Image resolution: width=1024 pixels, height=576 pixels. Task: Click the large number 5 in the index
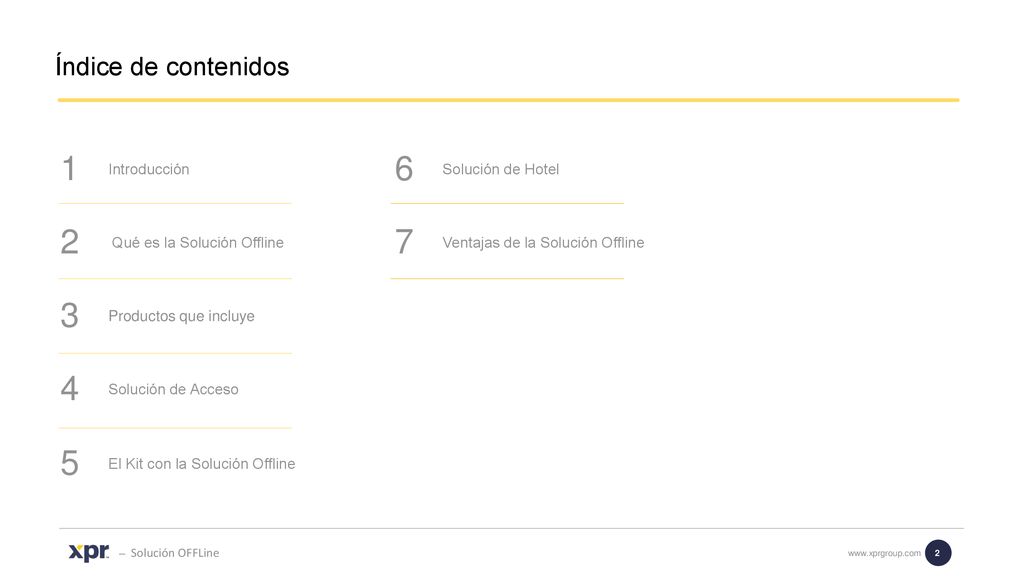point(69,463)
